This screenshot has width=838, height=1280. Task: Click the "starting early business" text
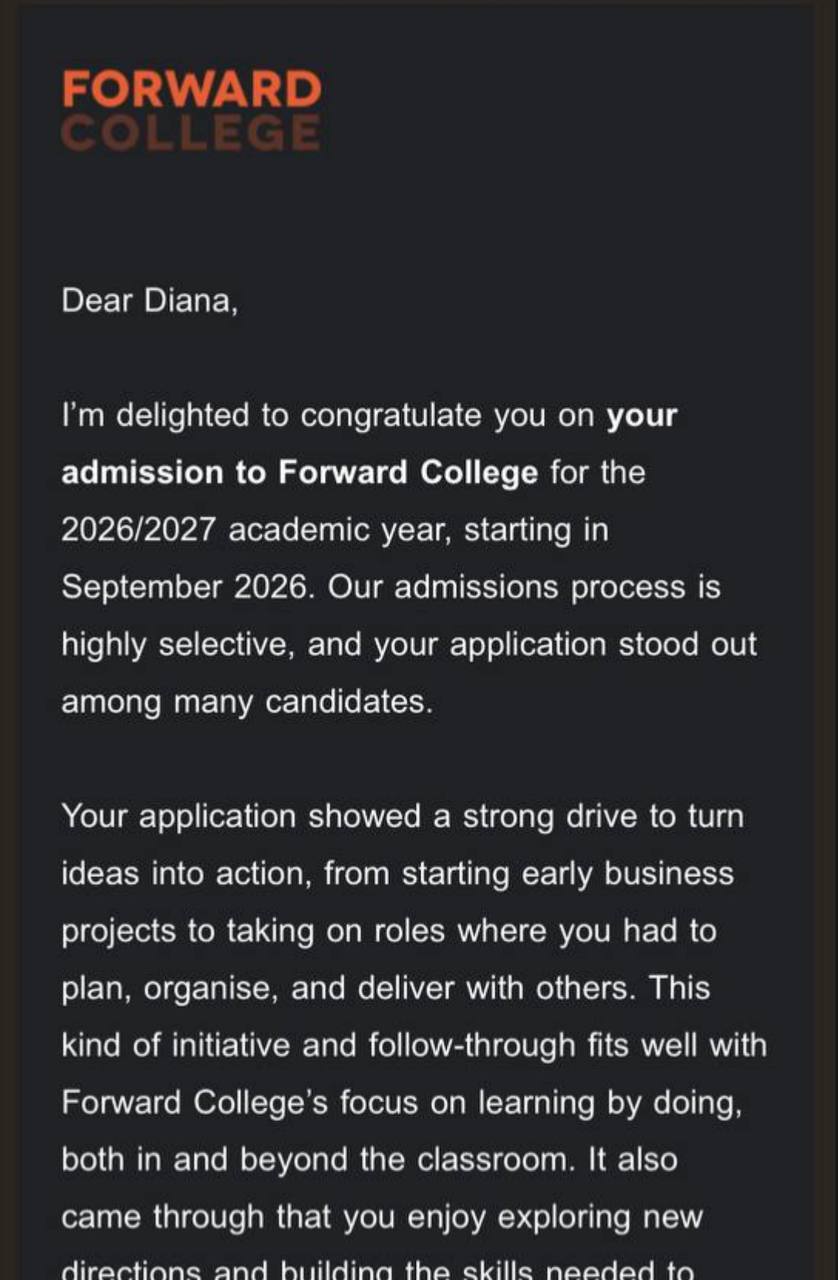click(568, 874)
